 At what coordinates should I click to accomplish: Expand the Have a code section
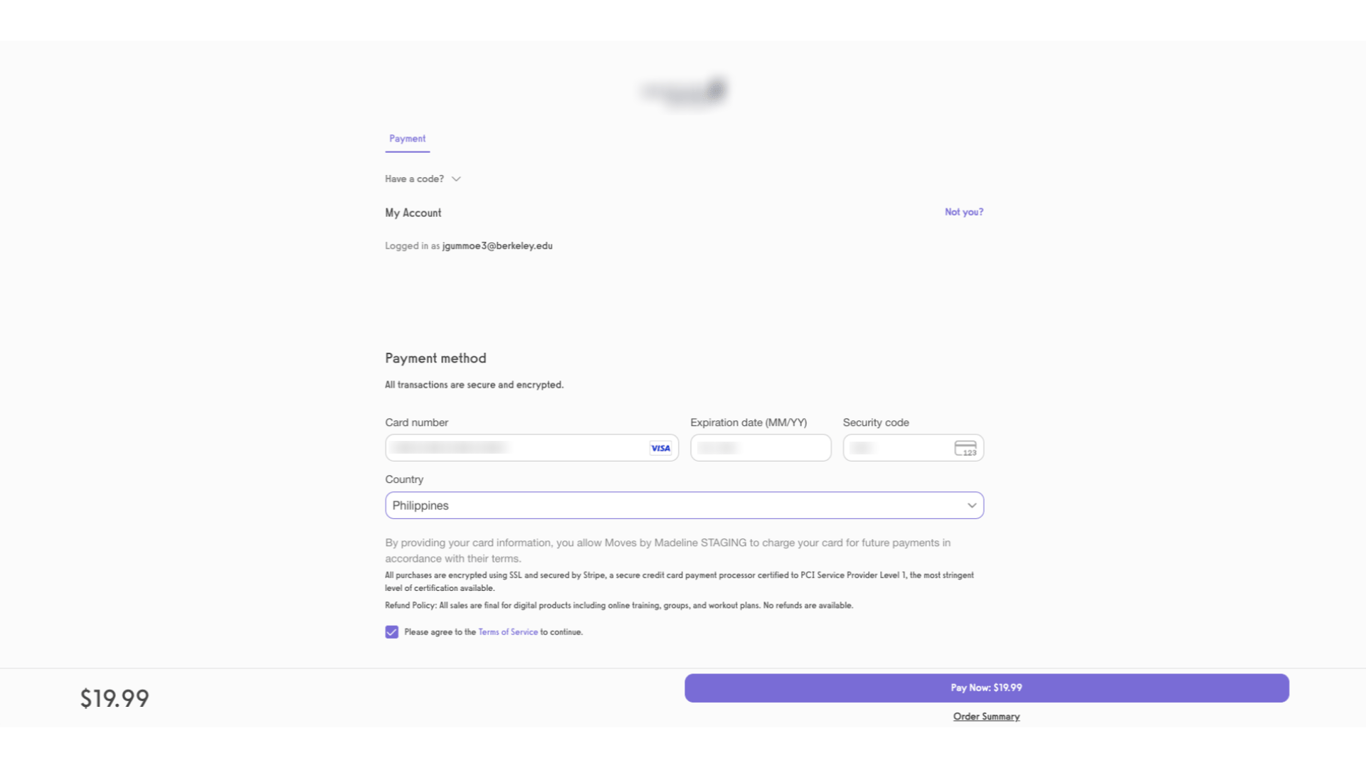[416, 178]
